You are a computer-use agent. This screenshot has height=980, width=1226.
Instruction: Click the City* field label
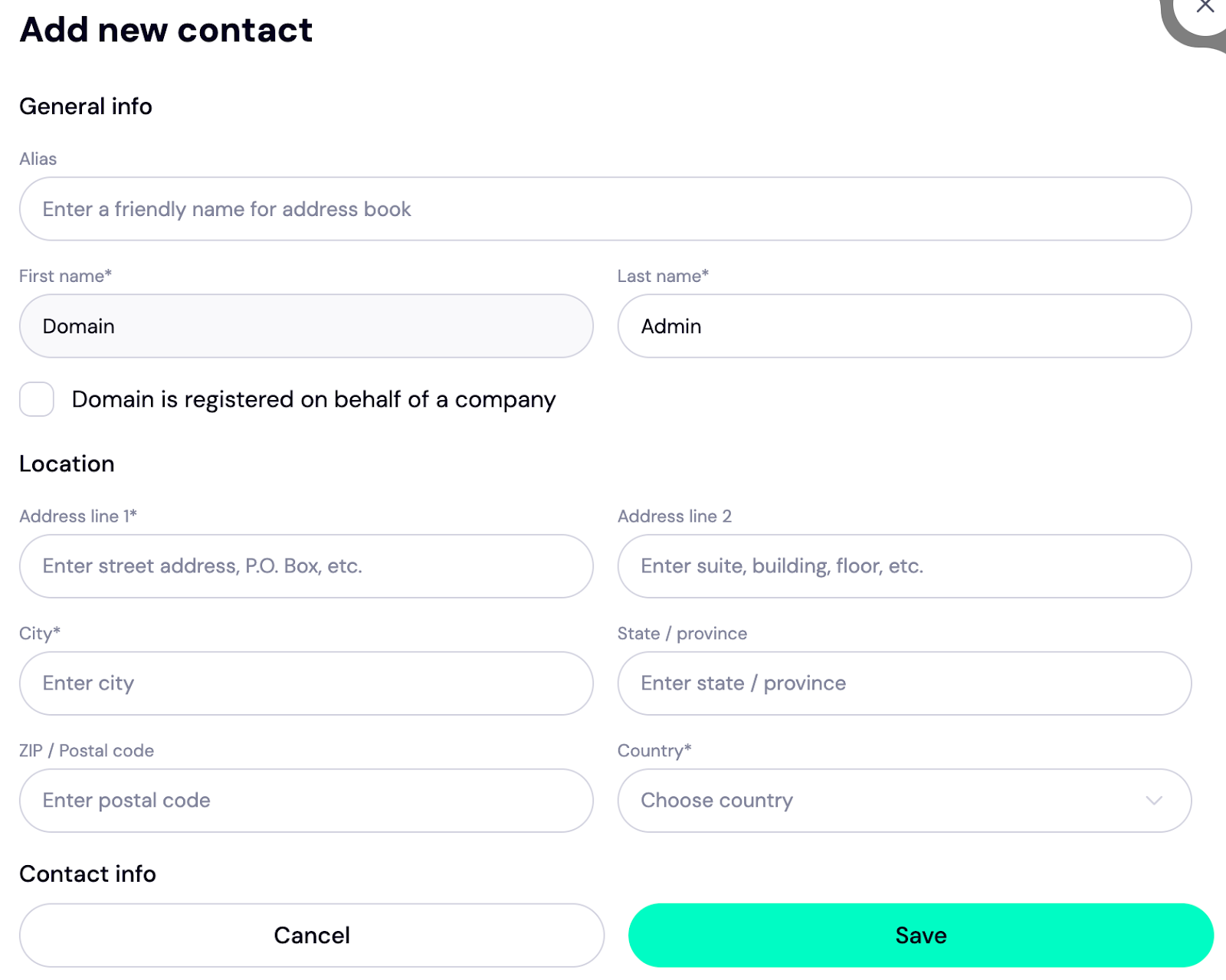click(40, 634)
